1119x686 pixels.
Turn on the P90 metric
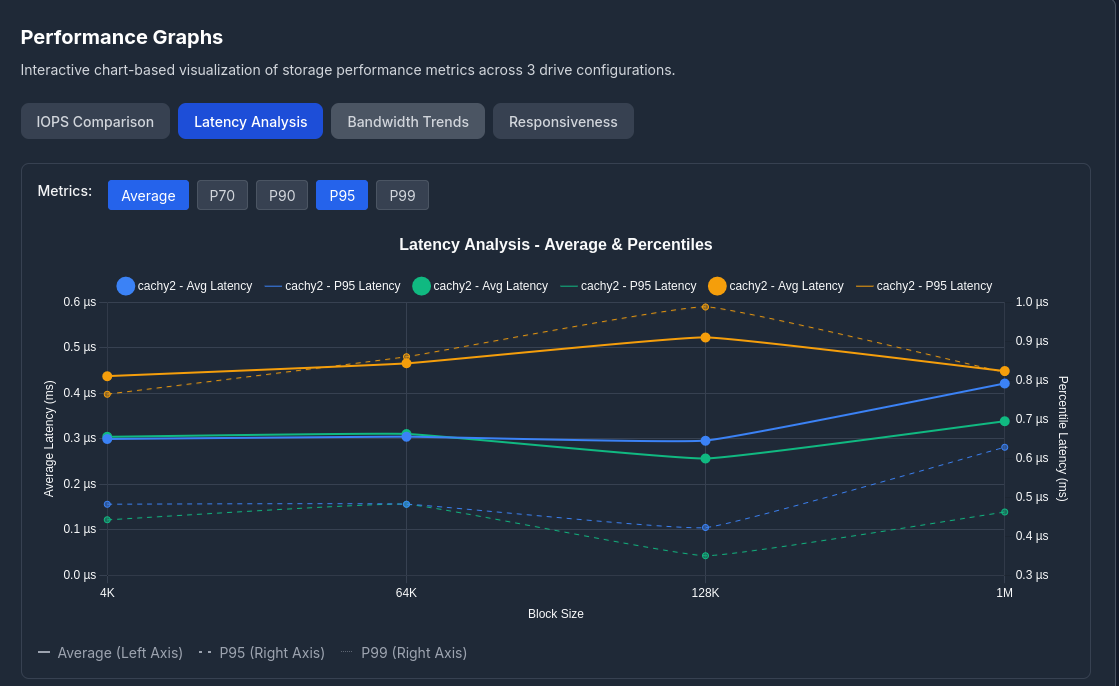282,195
